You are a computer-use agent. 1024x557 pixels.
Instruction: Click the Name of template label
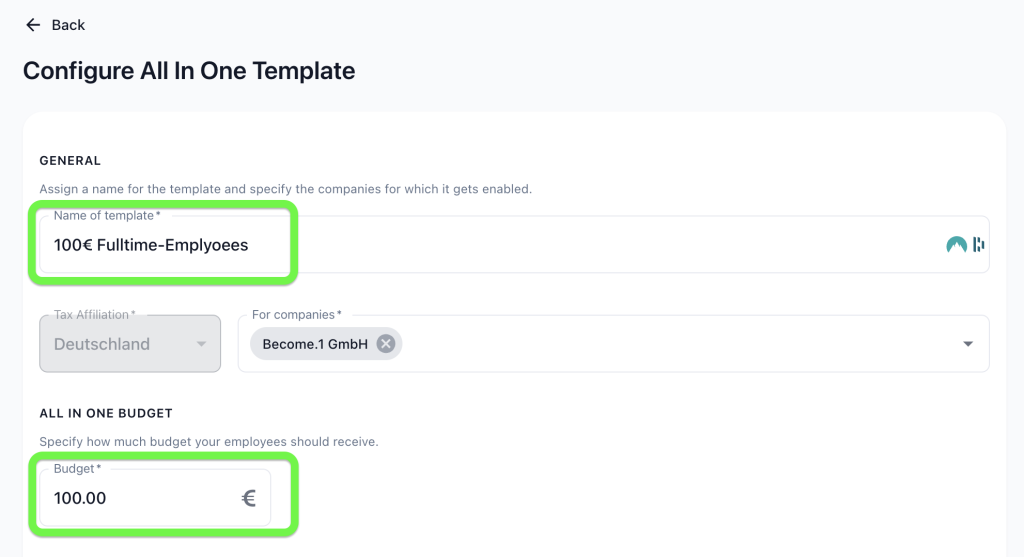coord(106,215)
